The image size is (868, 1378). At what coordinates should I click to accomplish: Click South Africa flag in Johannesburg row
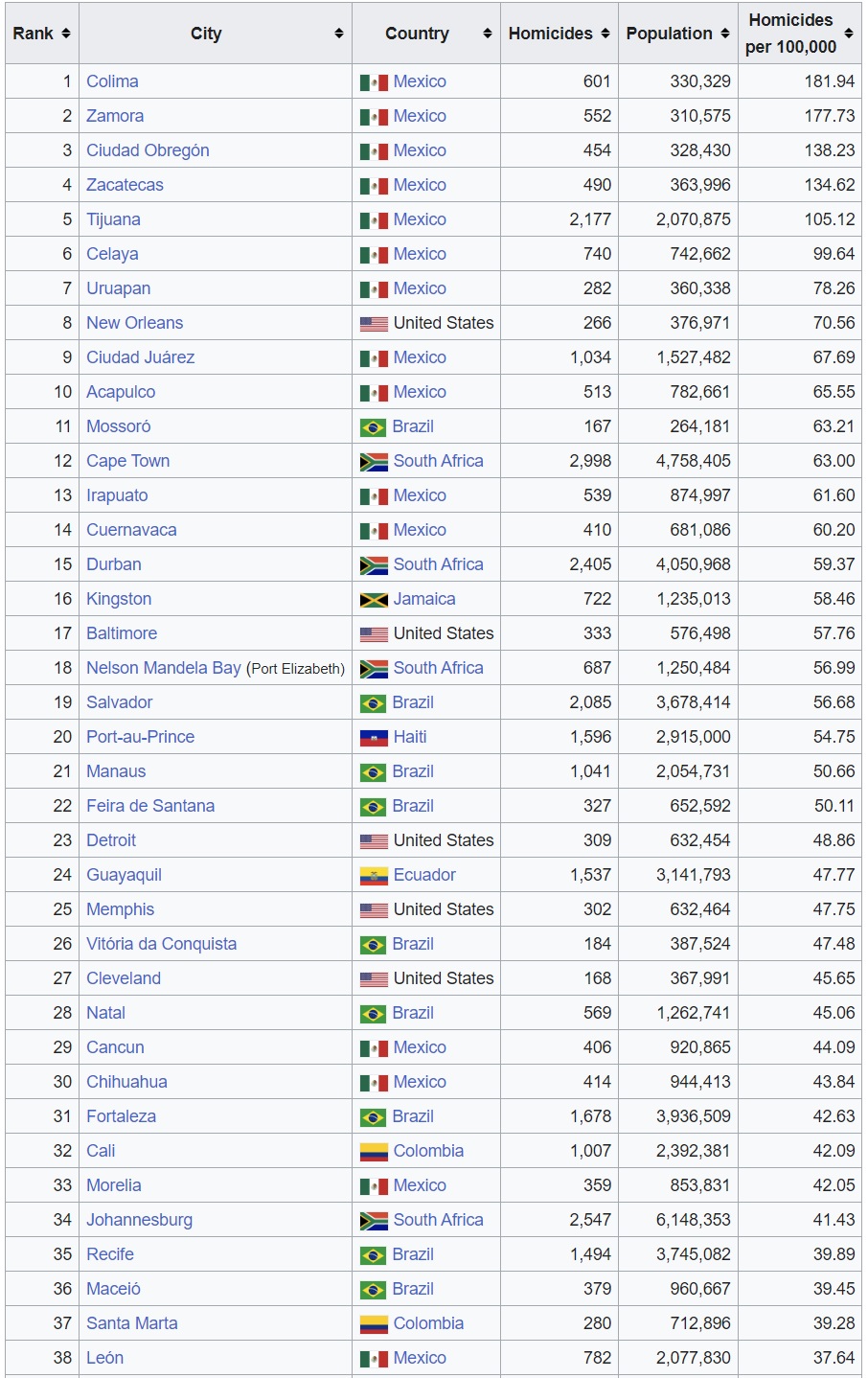[374, 1221]
